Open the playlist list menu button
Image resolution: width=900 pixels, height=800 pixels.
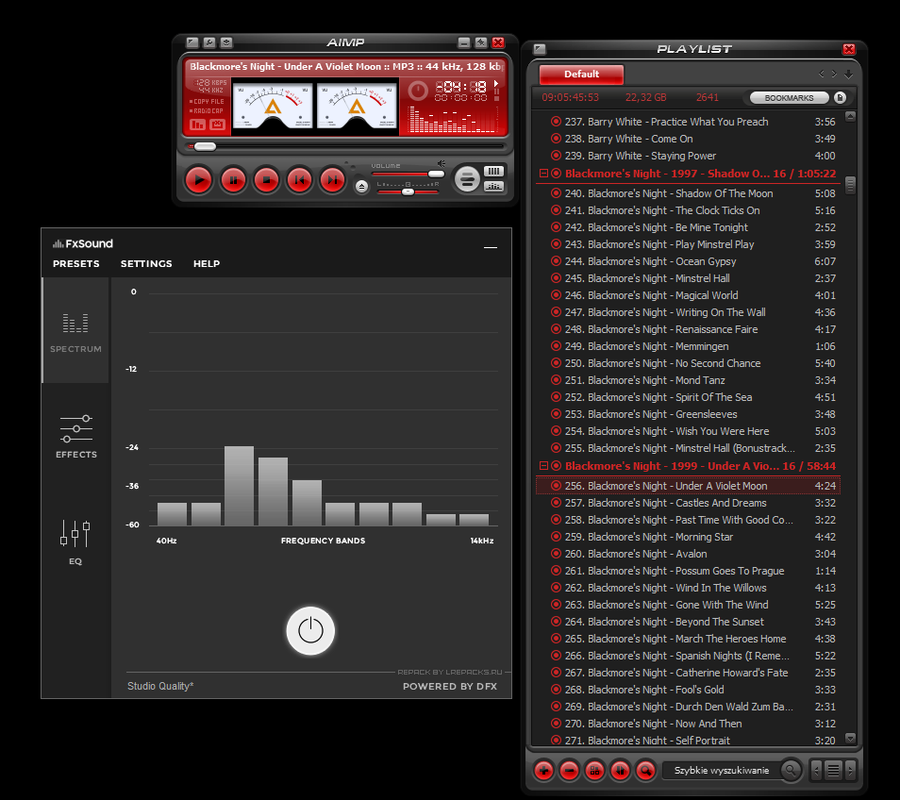click(833, 770)
